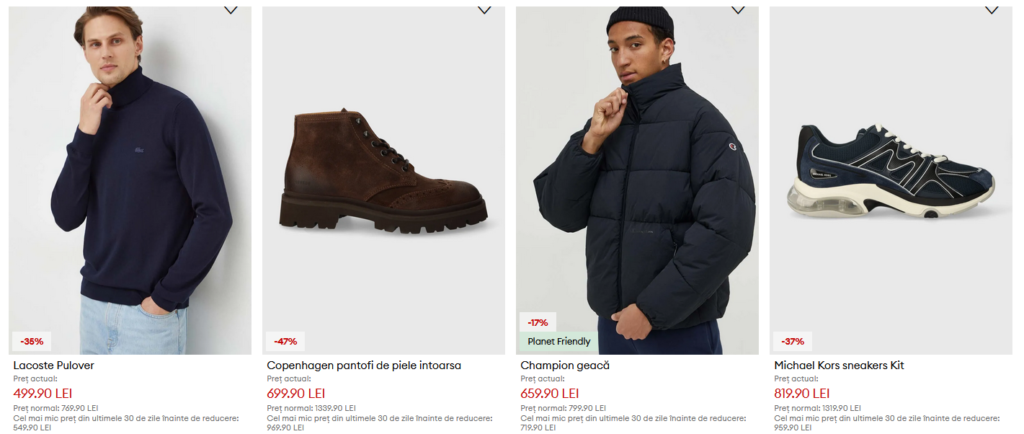Open the Michael Kors sneakers Kit link
1024x434 pixels.
tap(839, 366)
